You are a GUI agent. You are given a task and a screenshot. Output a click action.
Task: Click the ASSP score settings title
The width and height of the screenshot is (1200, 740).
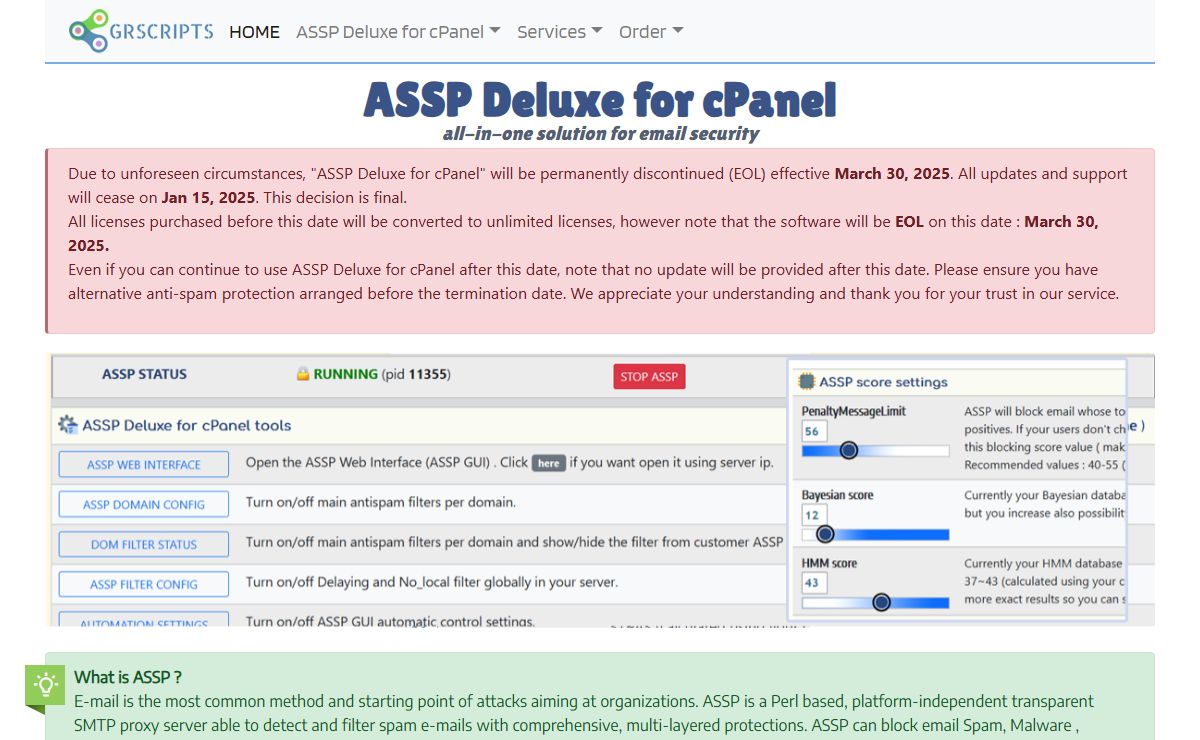pyautogui.click(x=883, y=382)
